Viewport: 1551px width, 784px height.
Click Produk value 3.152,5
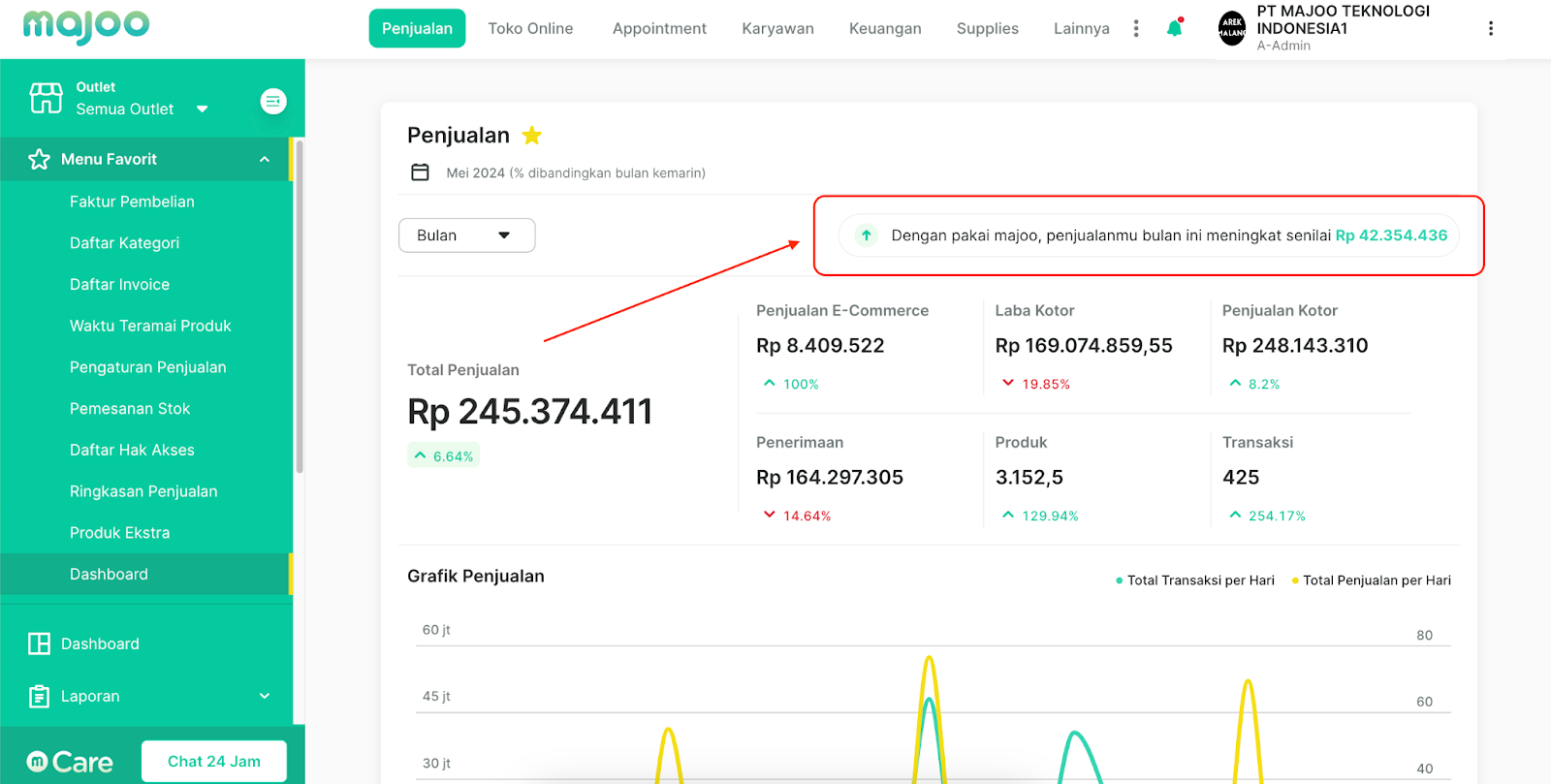(x=1029, y=477)
